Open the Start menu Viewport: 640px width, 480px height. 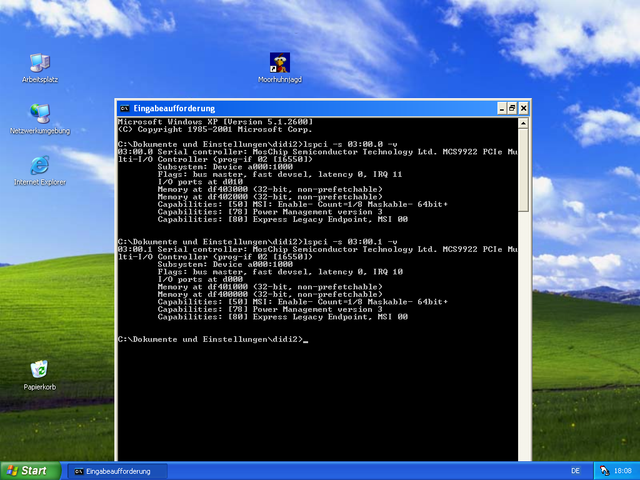(30, 471)
